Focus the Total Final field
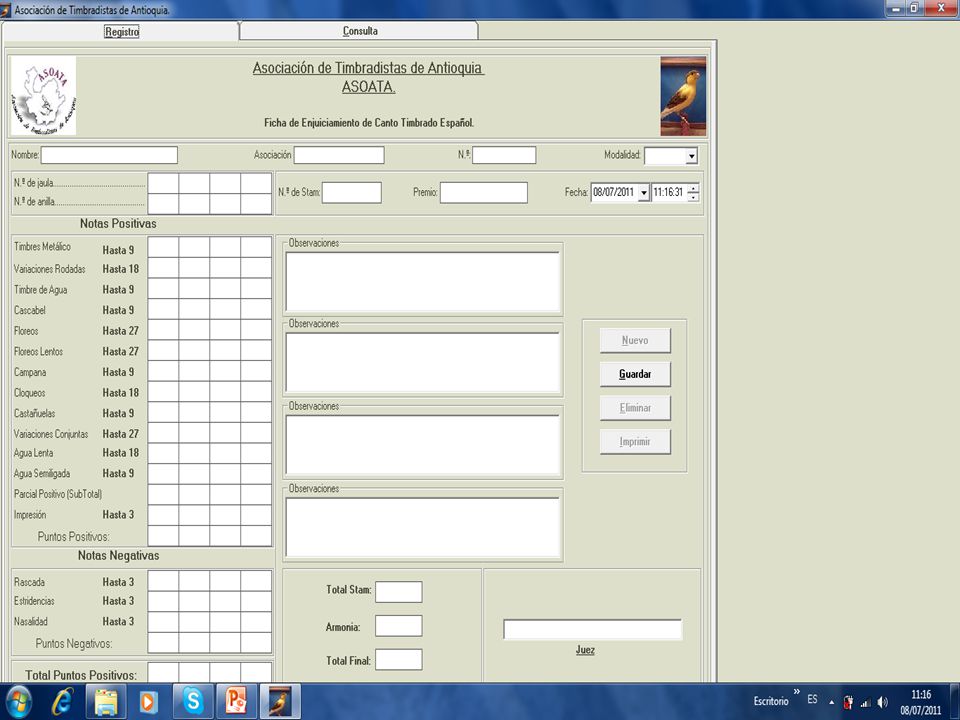Screen dimensions: 960x720 tap(399, 659)
